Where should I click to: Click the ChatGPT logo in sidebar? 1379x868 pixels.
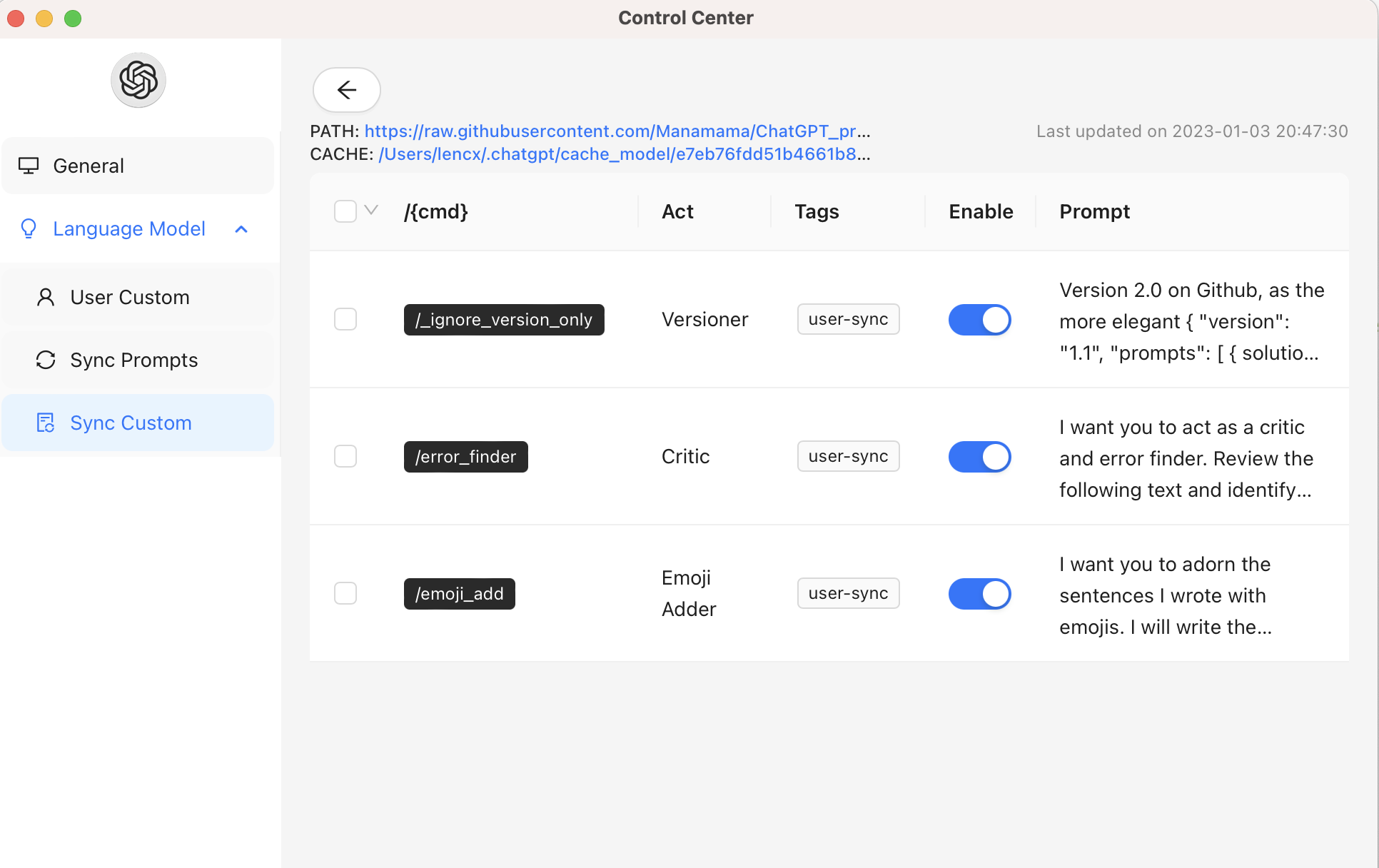[x=138, y=80]
